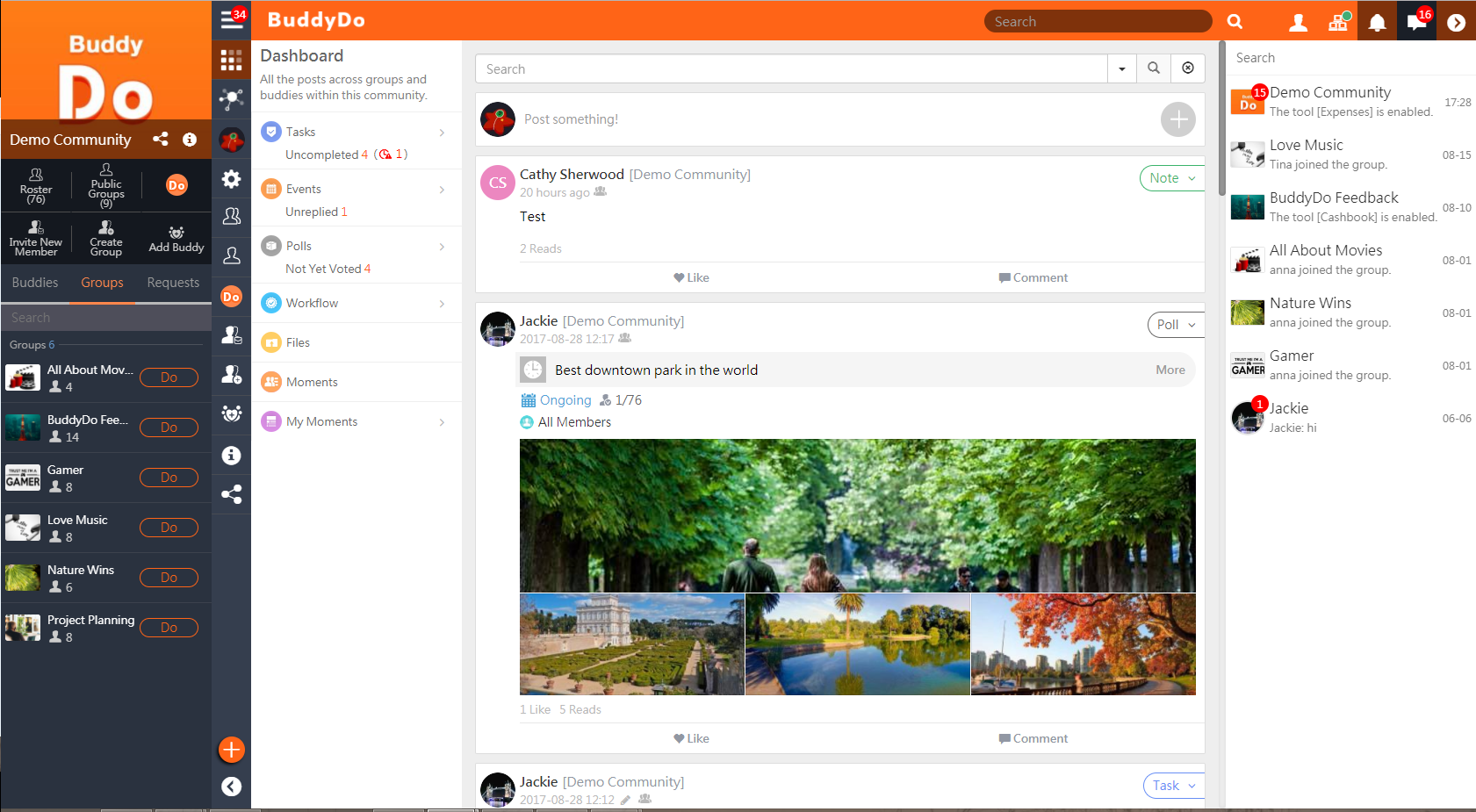Open the Jackie chat conversation
Viewport: 1476px width, 812px height.
click(1350, 418)
